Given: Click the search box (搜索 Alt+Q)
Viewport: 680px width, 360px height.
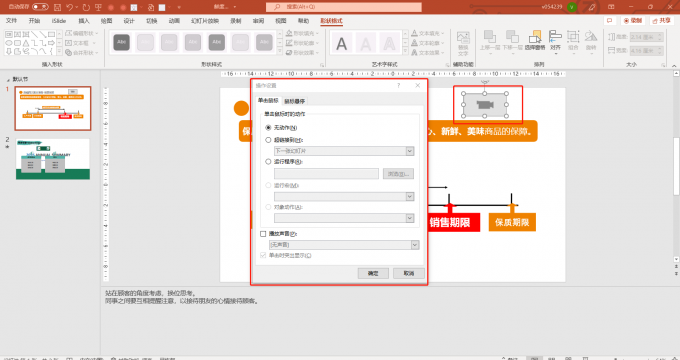Looking at the screenshot, I should (343, 7).
